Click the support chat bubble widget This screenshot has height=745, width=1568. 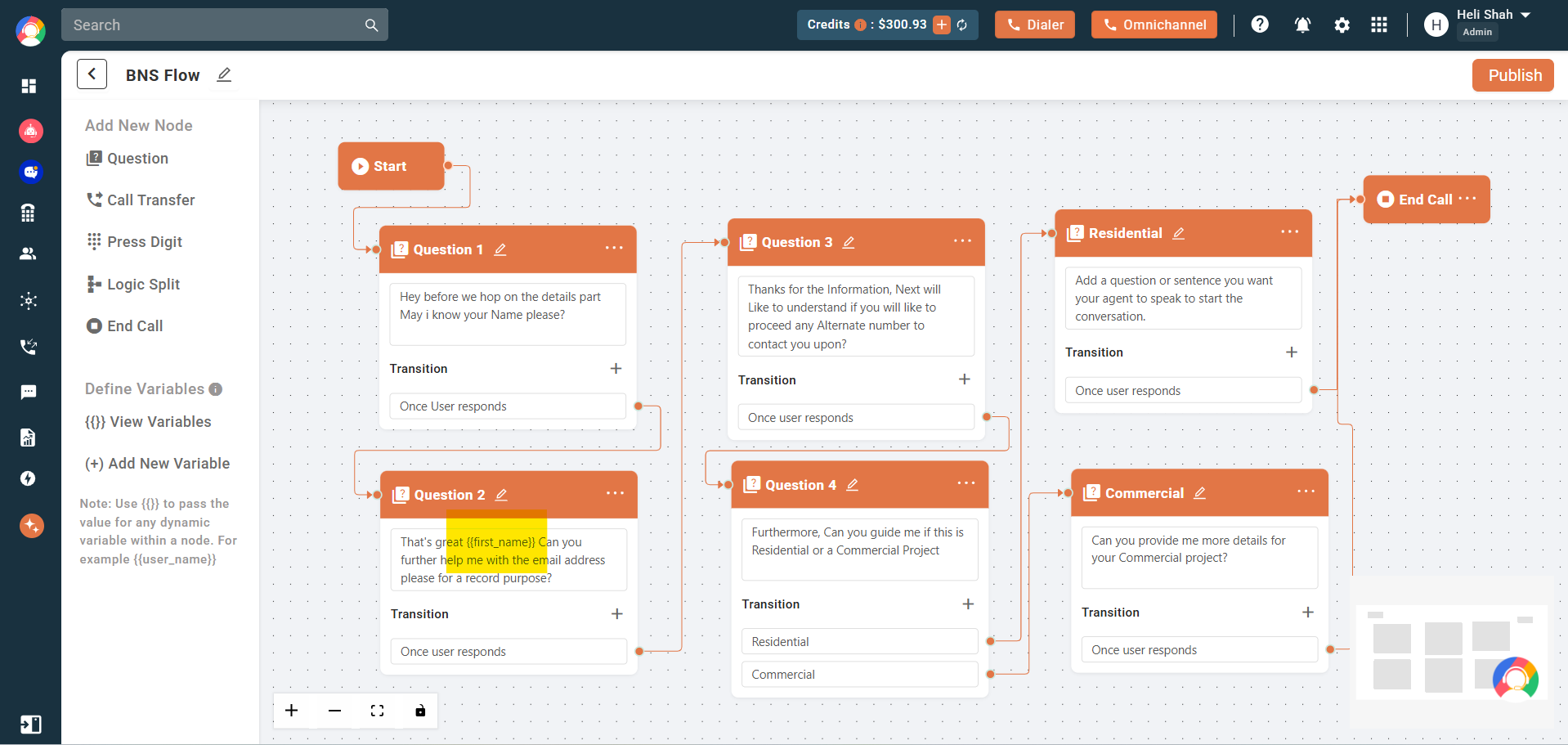(1516, 679)
